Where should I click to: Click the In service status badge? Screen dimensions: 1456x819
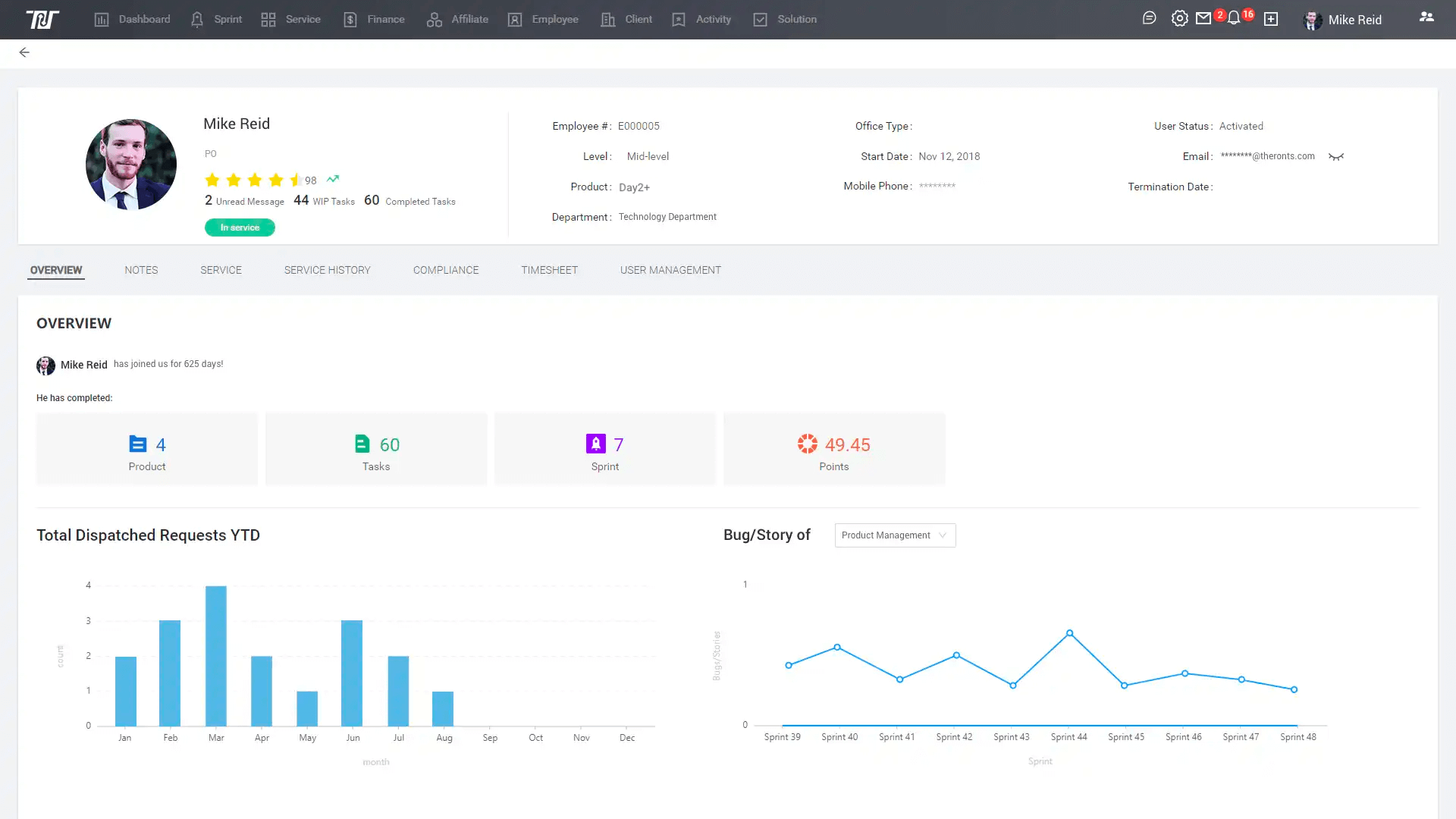point(240,227)
